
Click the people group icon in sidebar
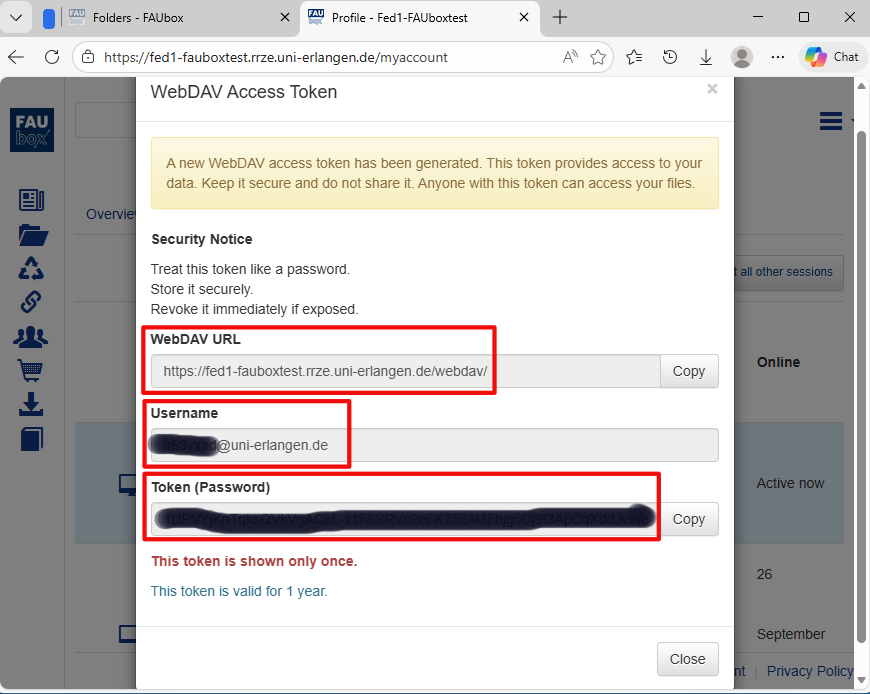coord(32,336)
